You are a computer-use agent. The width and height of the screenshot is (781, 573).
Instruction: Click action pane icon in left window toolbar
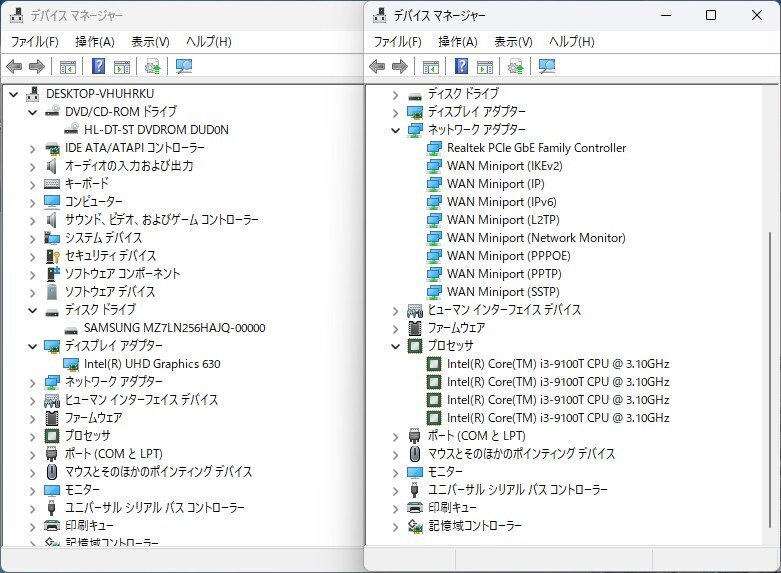click(x=122, y=66)
